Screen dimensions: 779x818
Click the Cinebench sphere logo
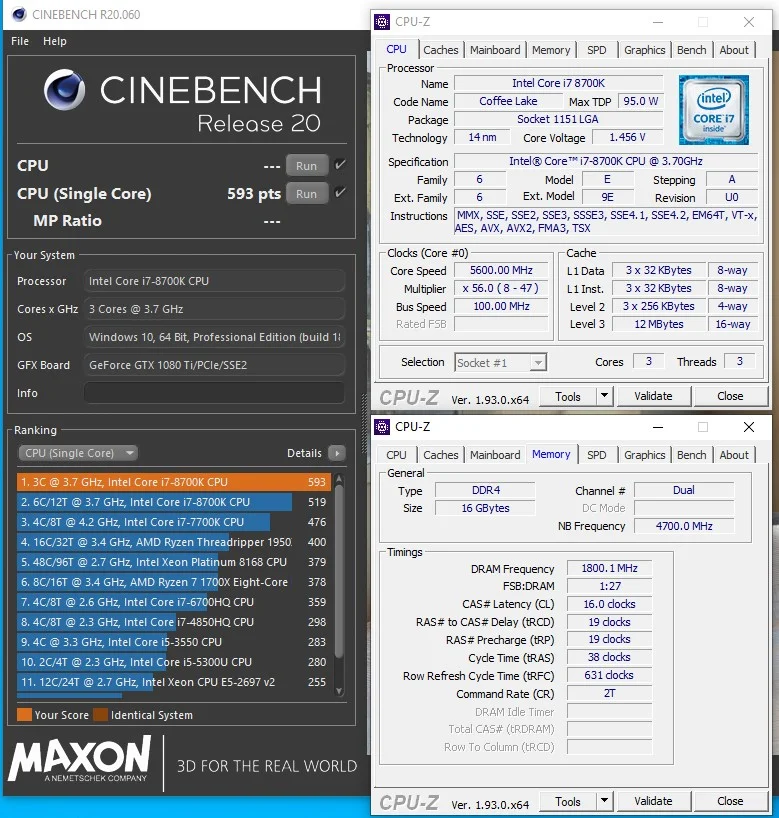coord(64,89)
